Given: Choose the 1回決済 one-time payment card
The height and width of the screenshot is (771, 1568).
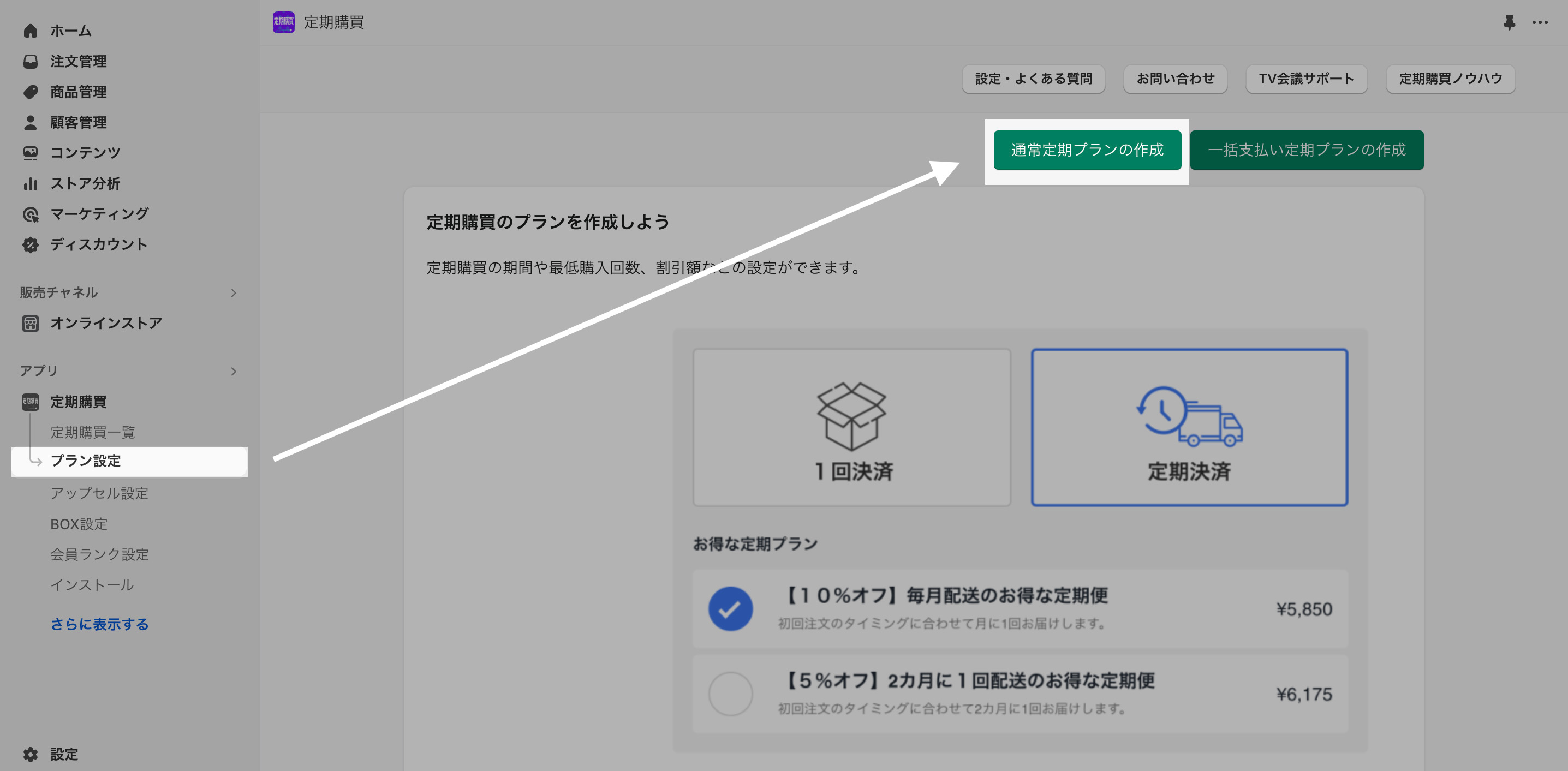Looking at the screenshot, I should pyautogui.click(x=851, y=427).
